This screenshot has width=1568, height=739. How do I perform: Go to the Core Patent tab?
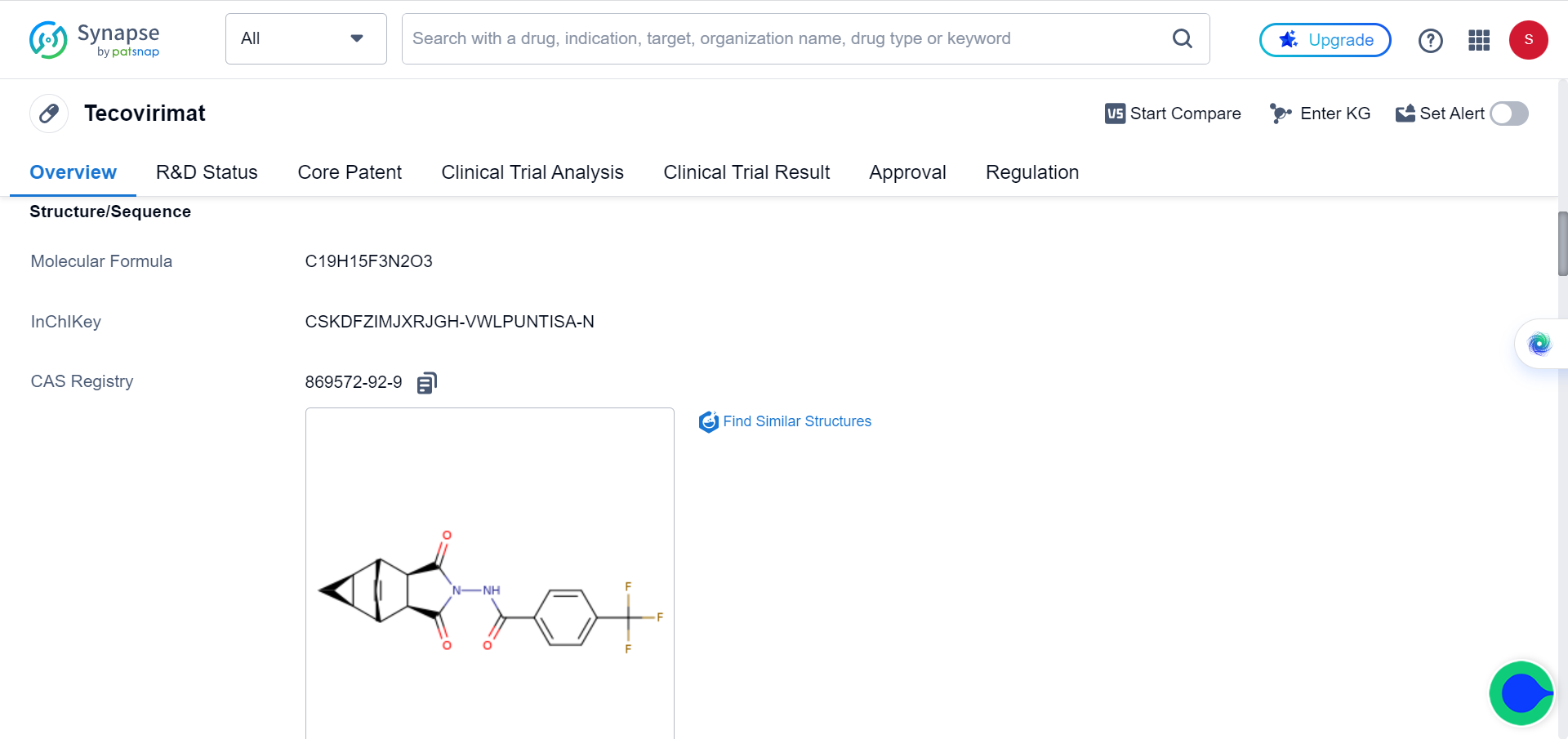[350, 172]
